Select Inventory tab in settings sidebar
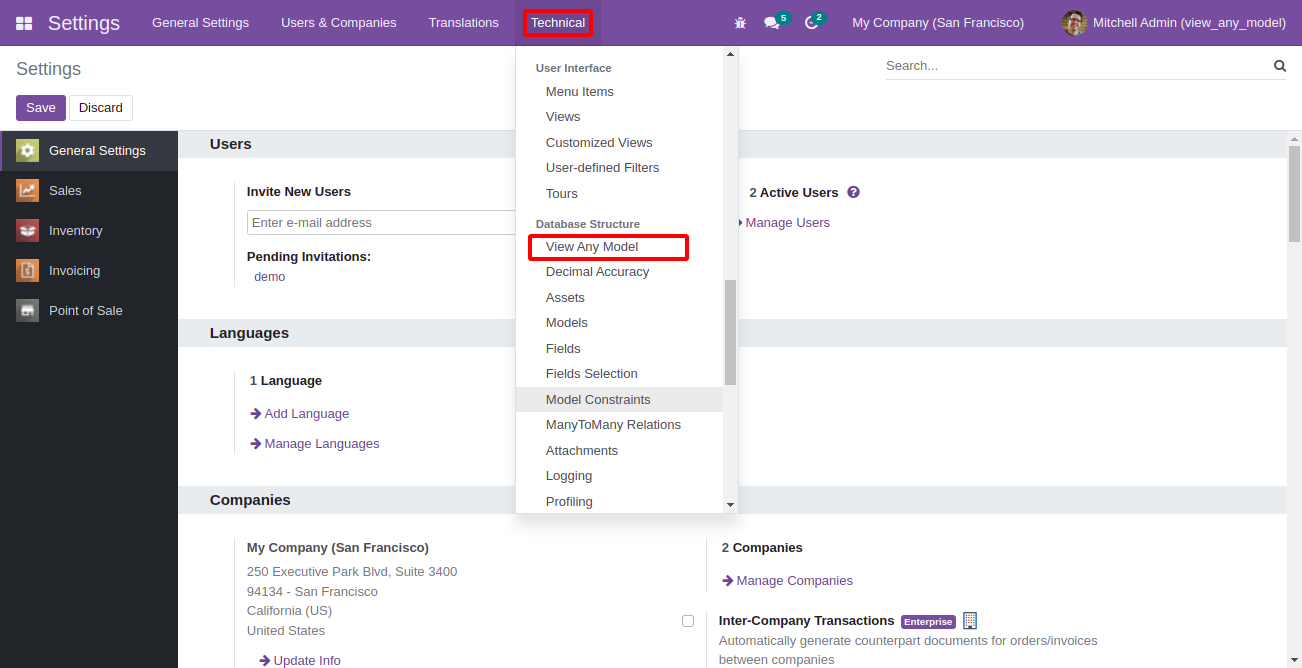The height and width of the screenshot is (668, 1302). click(x=89, y=231)
